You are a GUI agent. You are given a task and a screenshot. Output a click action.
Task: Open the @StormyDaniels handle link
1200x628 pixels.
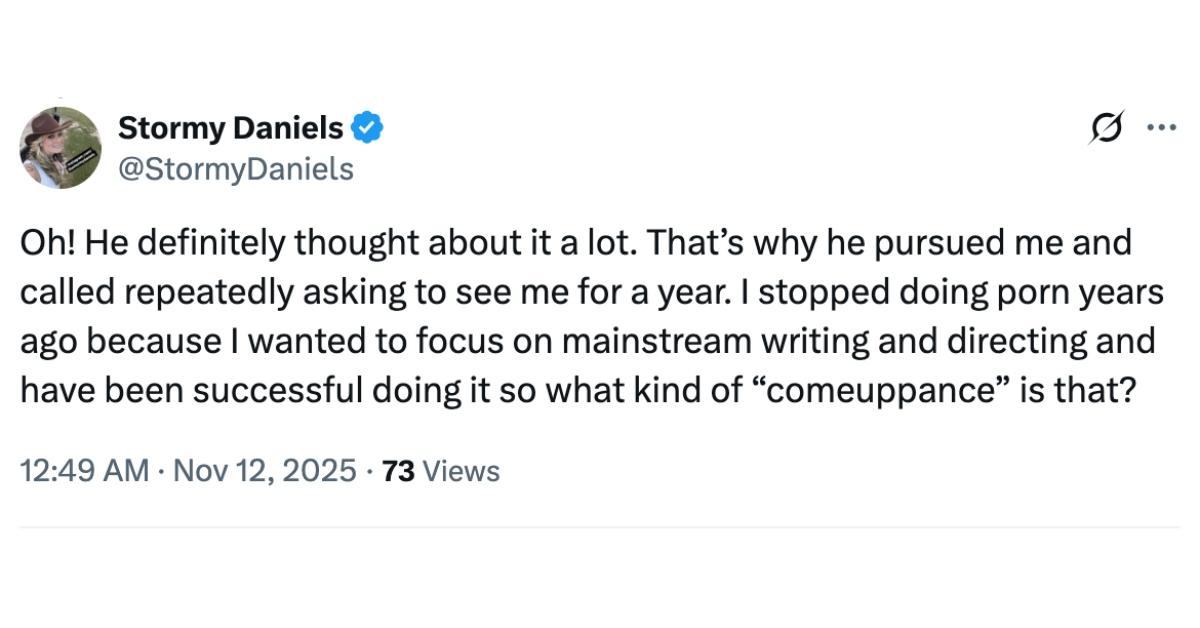pyautogui.click(x=236, y=168)
